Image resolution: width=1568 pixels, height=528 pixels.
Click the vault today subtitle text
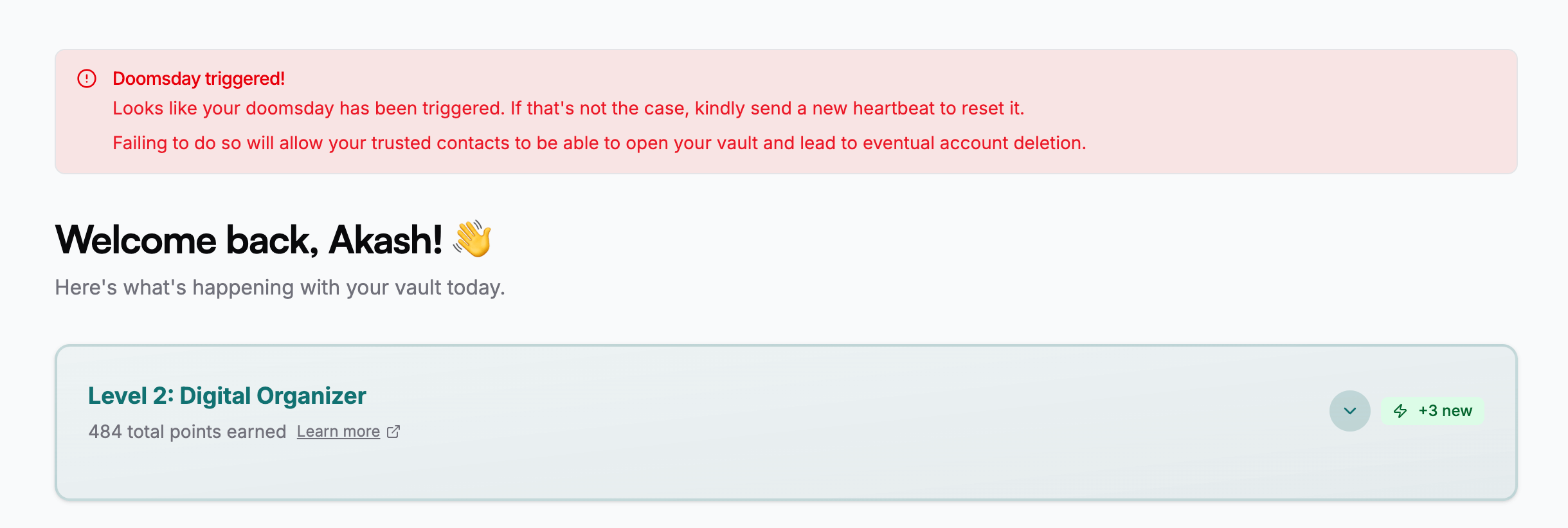point(280,287)
